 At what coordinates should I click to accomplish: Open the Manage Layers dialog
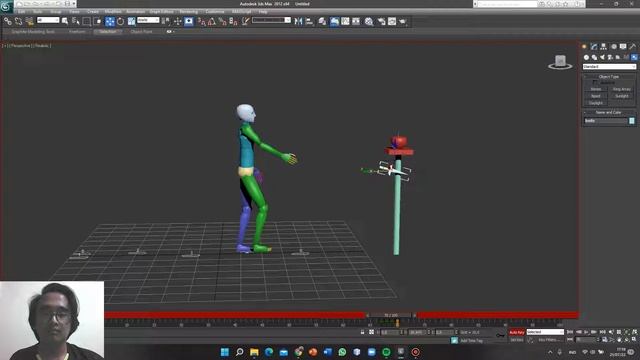tap(322, 21)
